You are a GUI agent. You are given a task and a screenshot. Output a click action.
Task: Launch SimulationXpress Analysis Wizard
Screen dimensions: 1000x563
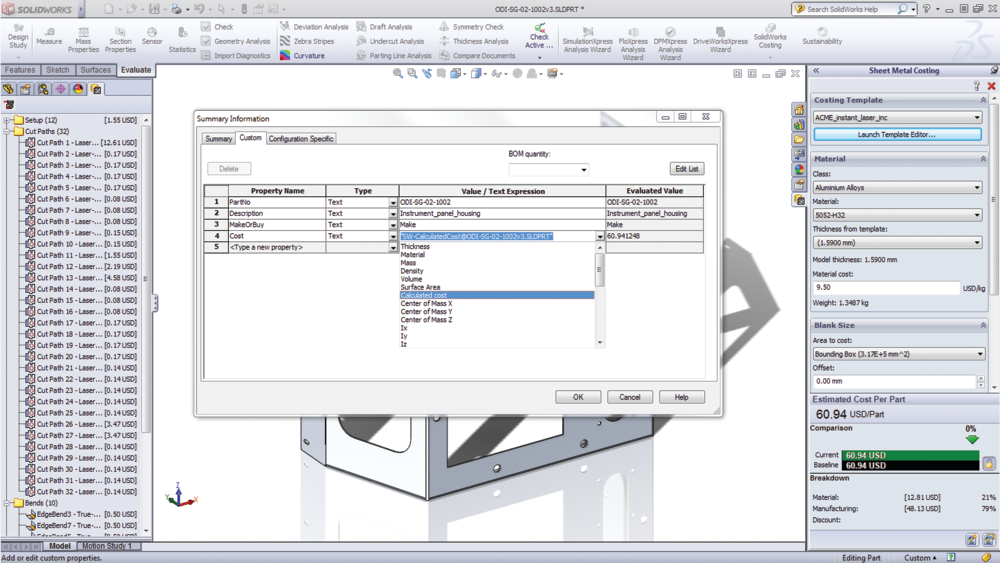[x=587, y=40]
